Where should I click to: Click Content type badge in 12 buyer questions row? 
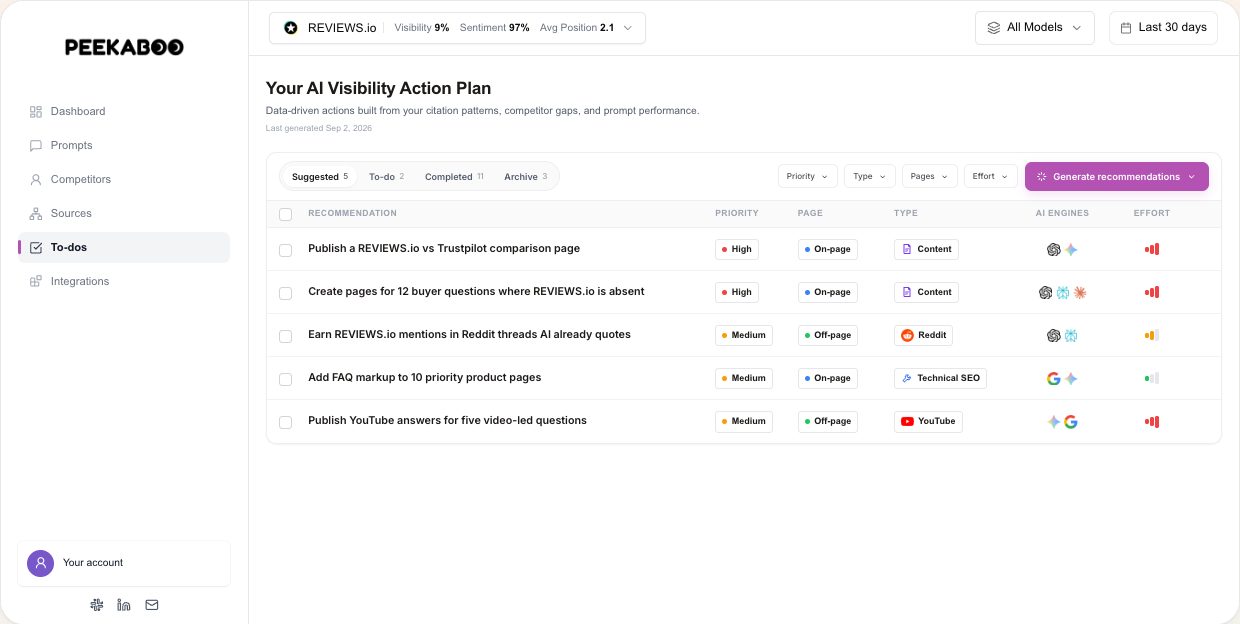pyautogui.click(x=926, y=292)
